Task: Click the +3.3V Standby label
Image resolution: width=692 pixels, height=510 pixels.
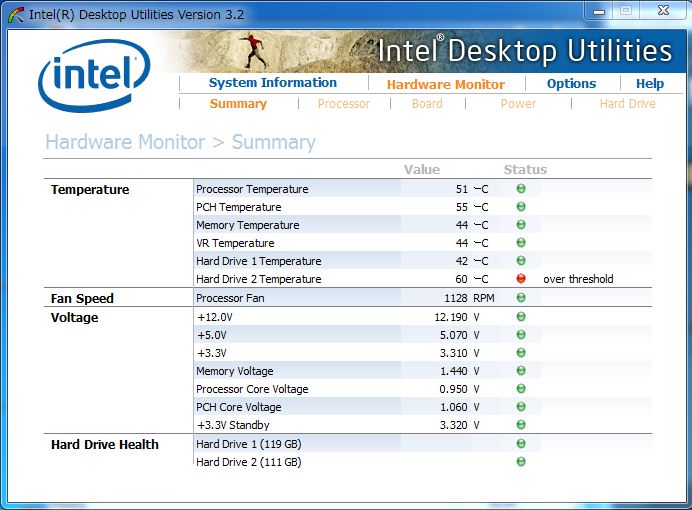Action: pos(233,425)
